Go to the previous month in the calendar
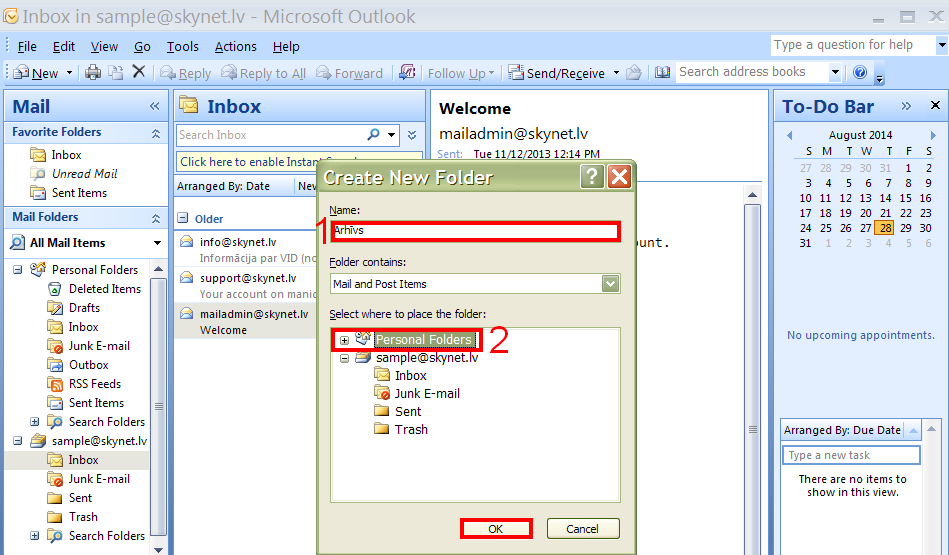This screenshot has width=949, height=555. tap(789, 135)
